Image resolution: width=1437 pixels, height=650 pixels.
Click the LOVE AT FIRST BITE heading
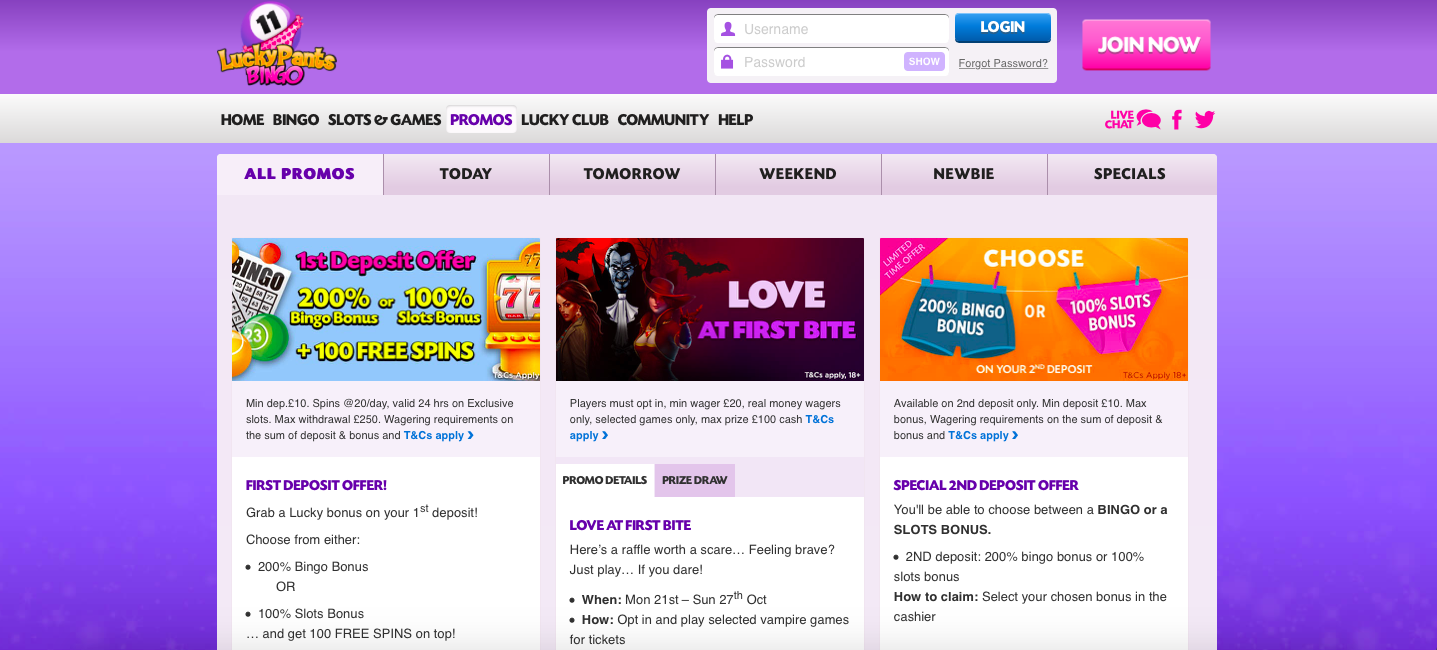pos(630,525)
